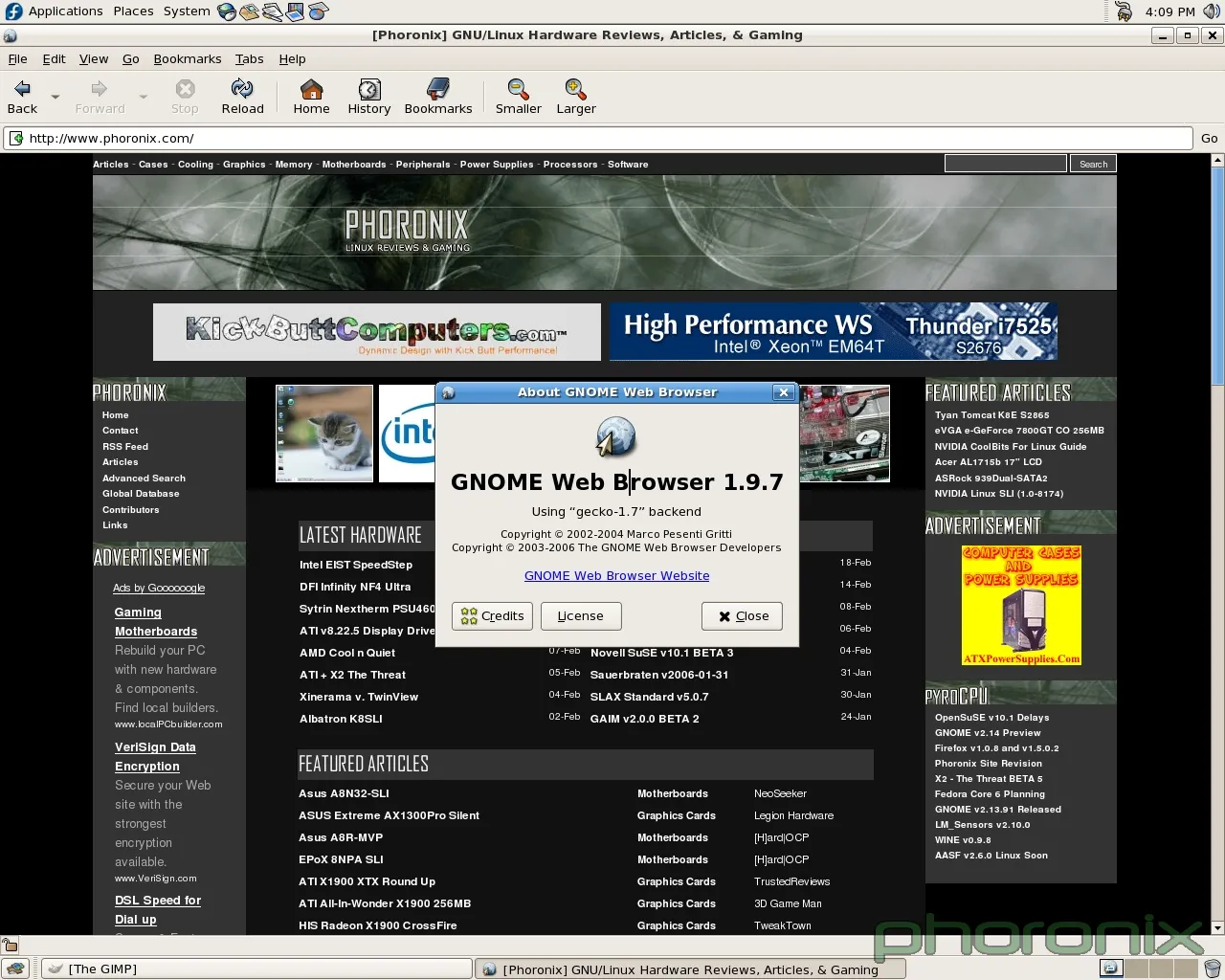Close the About dialog with Close button
The width and height of the screenshot is (1225, 980).
click(742, 616)
